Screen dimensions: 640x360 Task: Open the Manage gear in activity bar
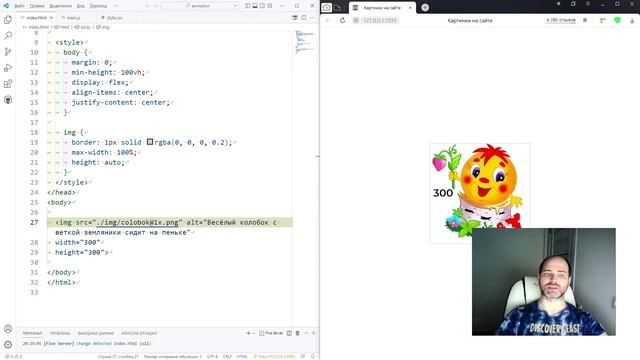pyautogui.click(x=8, y=344)
